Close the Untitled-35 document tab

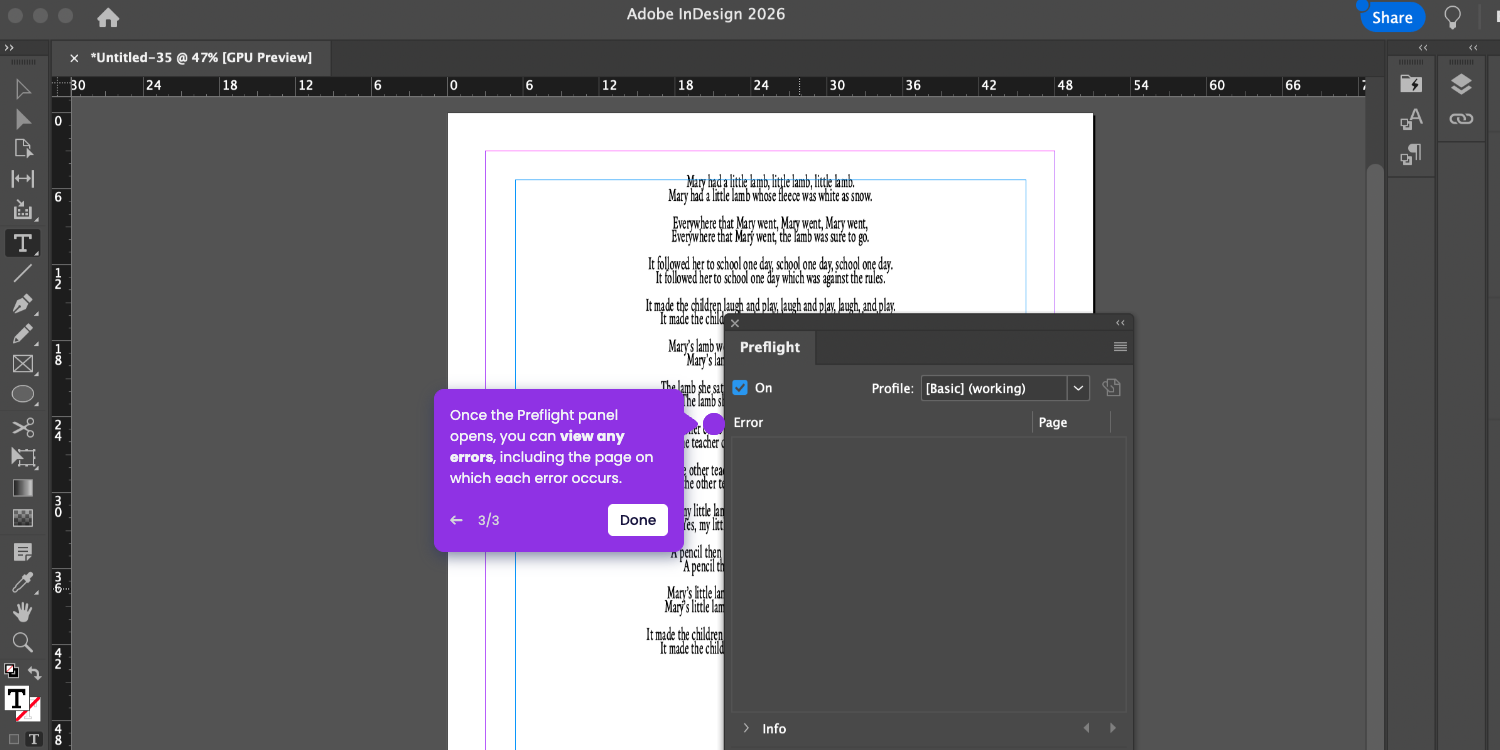click(x=74, y=58)
